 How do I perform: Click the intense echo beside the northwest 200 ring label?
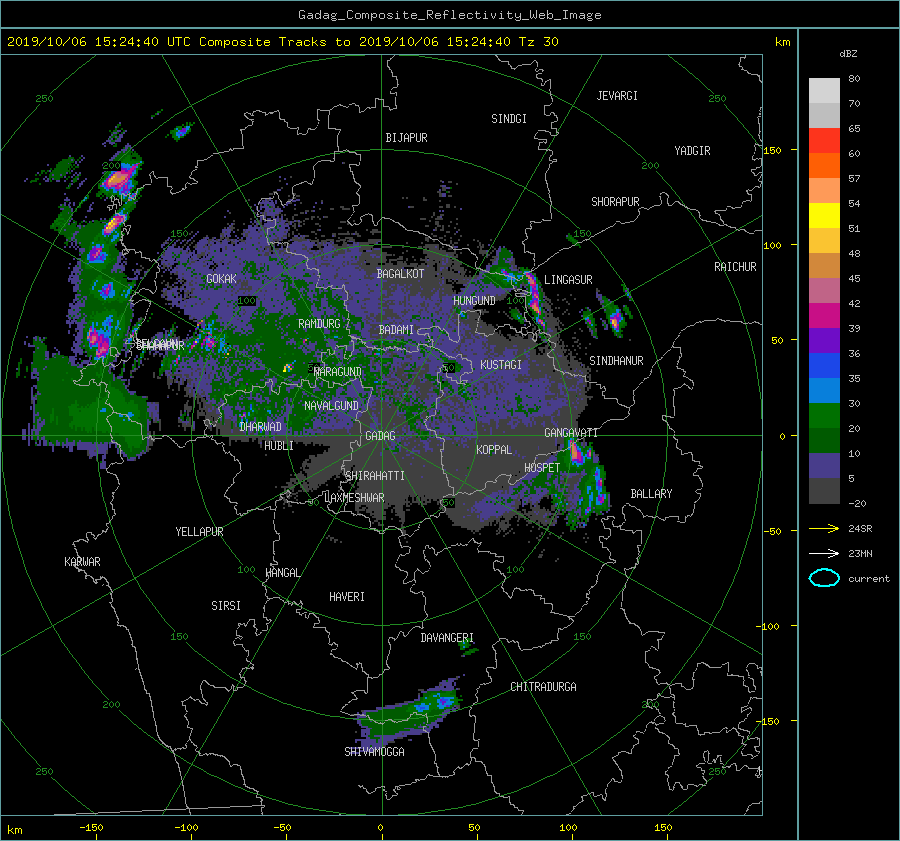[x=119, y=178]
